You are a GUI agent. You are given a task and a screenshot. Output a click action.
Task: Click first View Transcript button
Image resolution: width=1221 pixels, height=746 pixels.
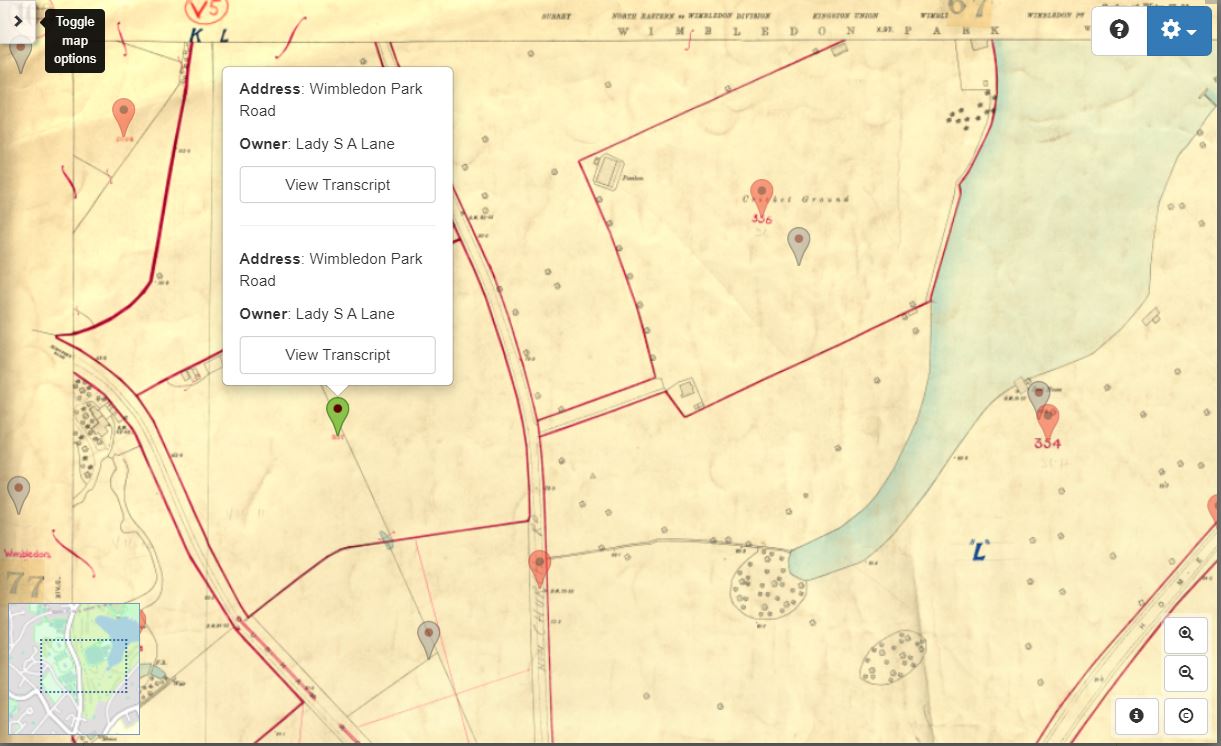coord(337,185)
